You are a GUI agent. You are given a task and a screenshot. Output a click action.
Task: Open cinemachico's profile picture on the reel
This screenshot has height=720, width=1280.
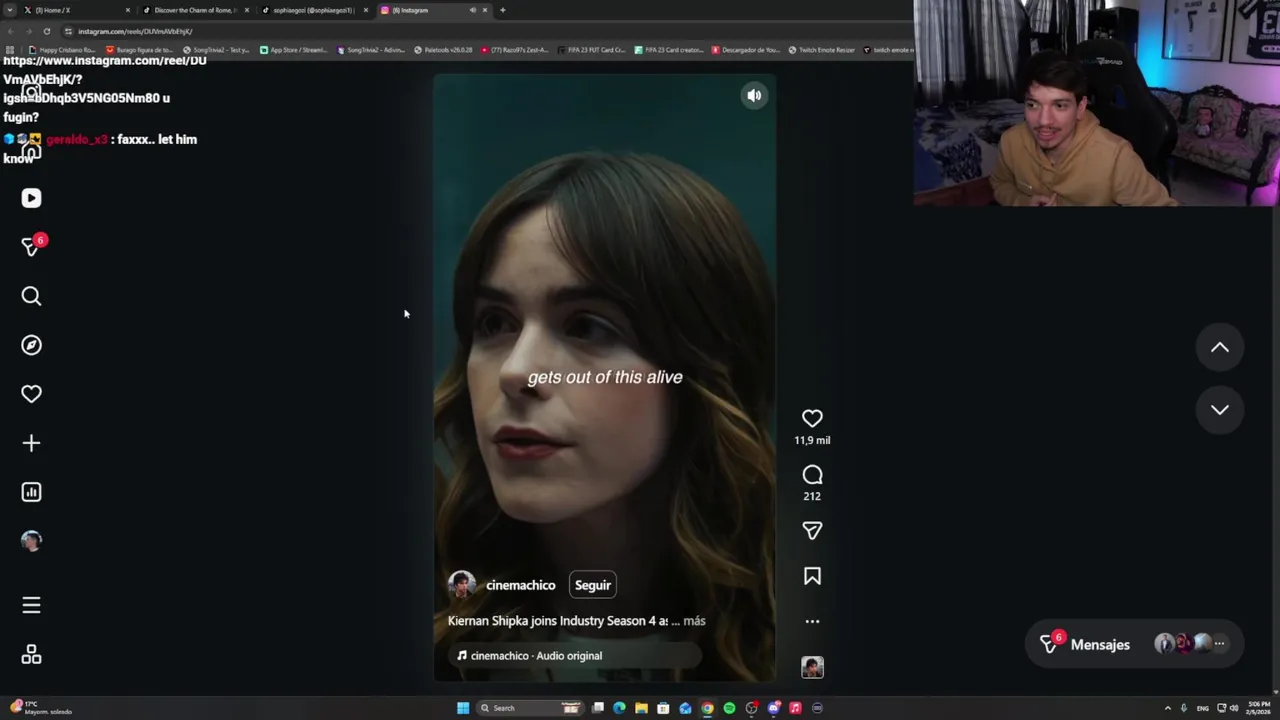point(461,585)
